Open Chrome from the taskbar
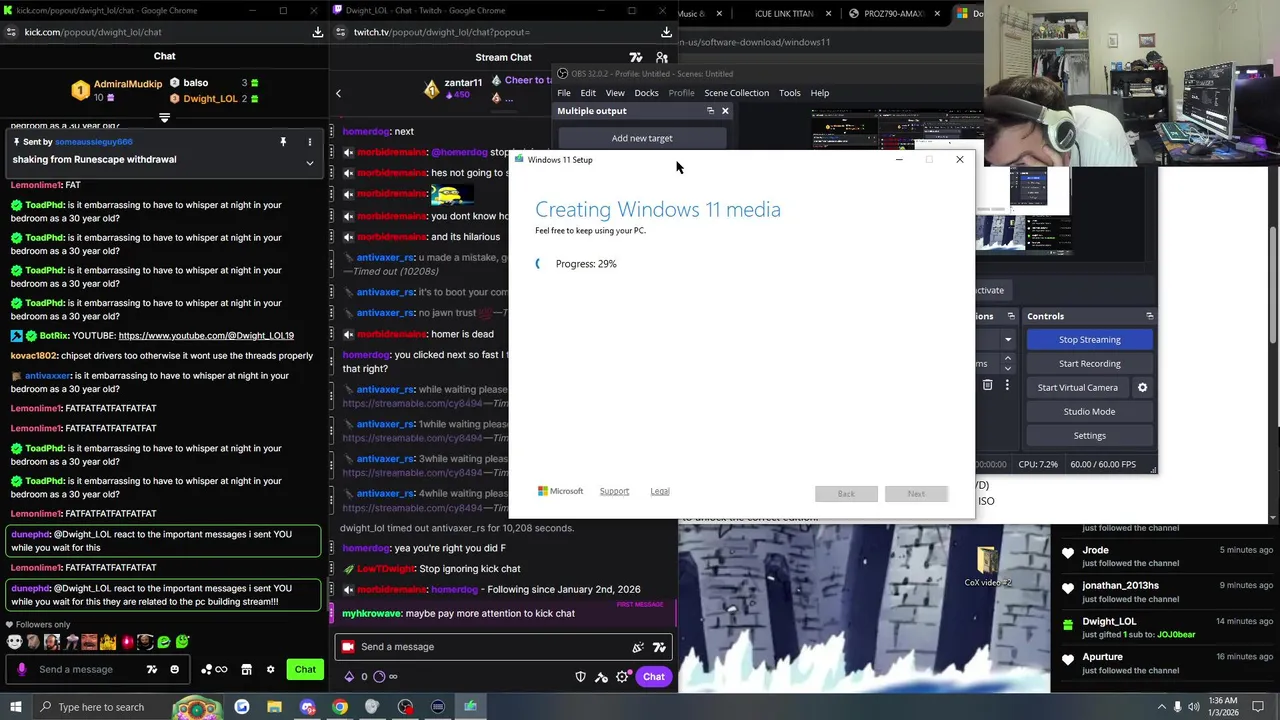This screenshot has height=720, width=1280. (x=340, y=707)
